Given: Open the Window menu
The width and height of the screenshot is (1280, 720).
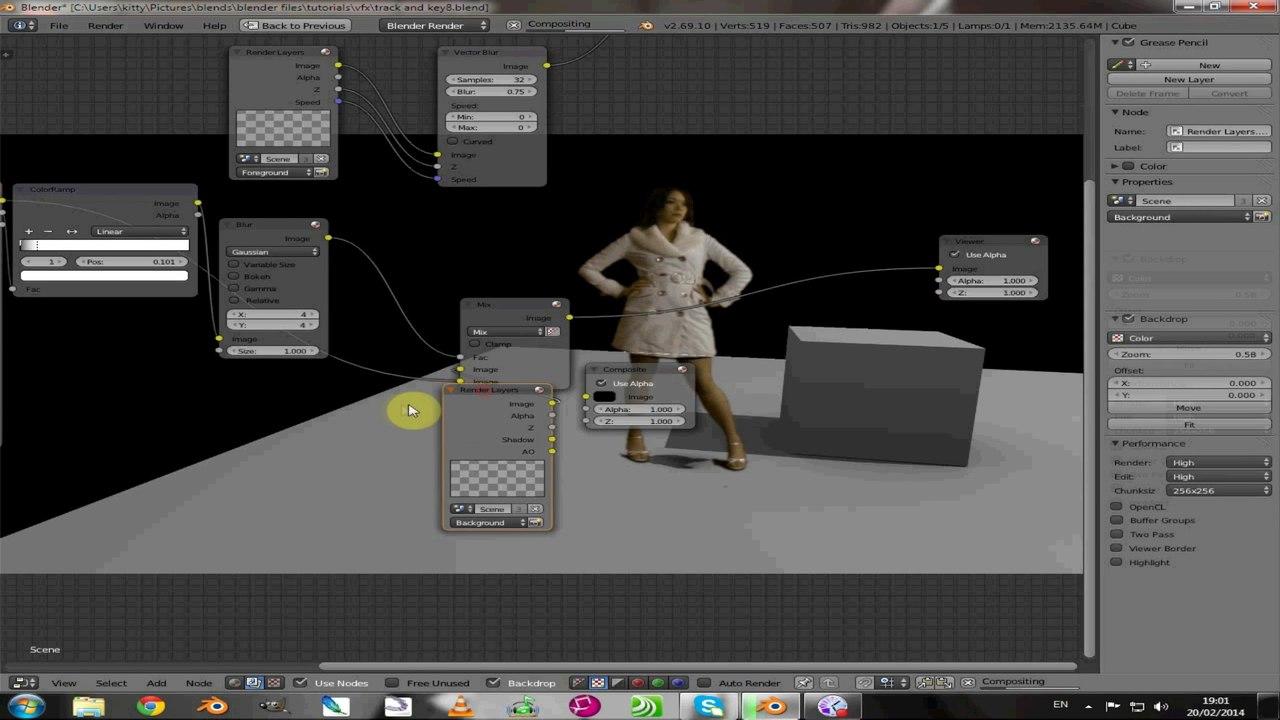Looking at the screenshot, I should [x=163, y=25].
